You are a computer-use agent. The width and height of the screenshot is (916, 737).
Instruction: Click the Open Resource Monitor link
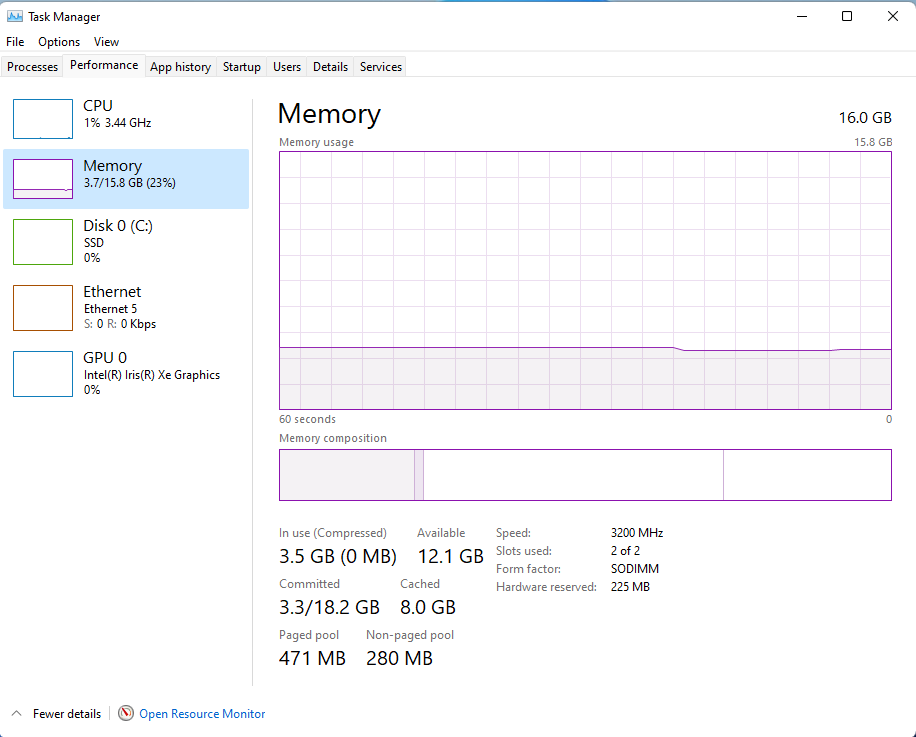coord(202,714)
